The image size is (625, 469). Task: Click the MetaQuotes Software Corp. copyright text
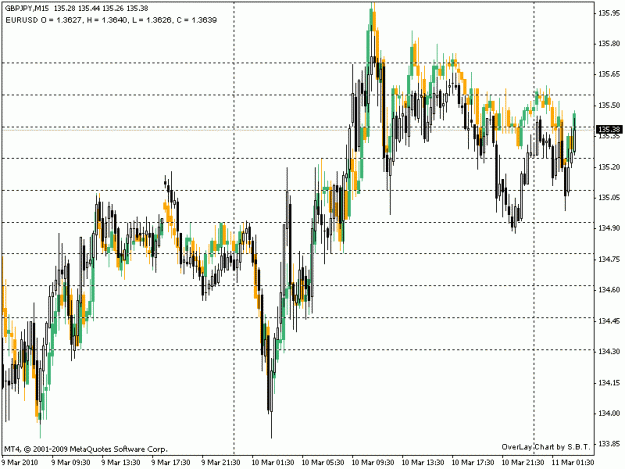pos(86,449)
